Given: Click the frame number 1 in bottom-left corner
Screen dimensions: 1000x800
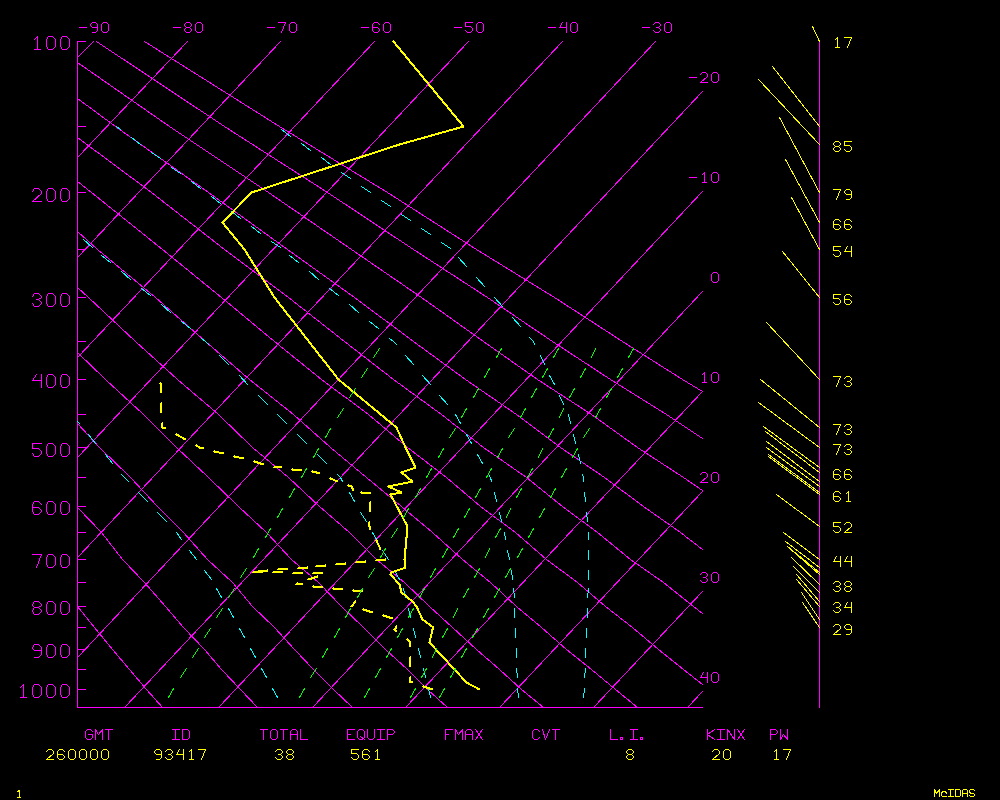Looking at the screenshot, I should tap(18, 794).
